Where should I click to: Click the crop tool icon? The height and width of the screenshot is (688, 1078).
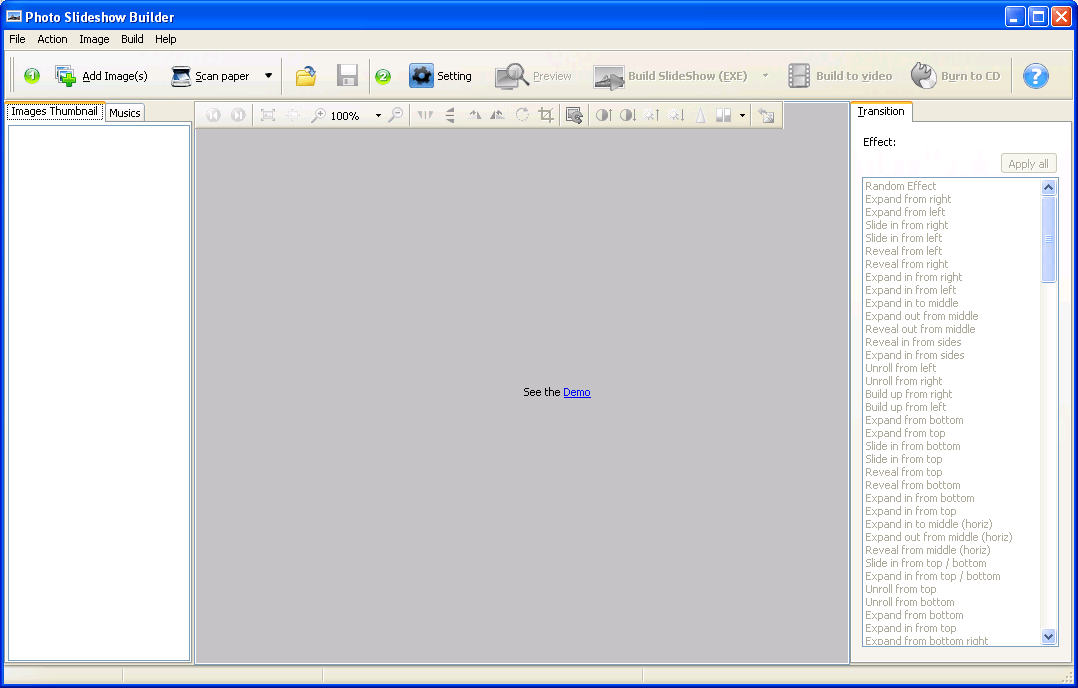click(x=546, y=115)
